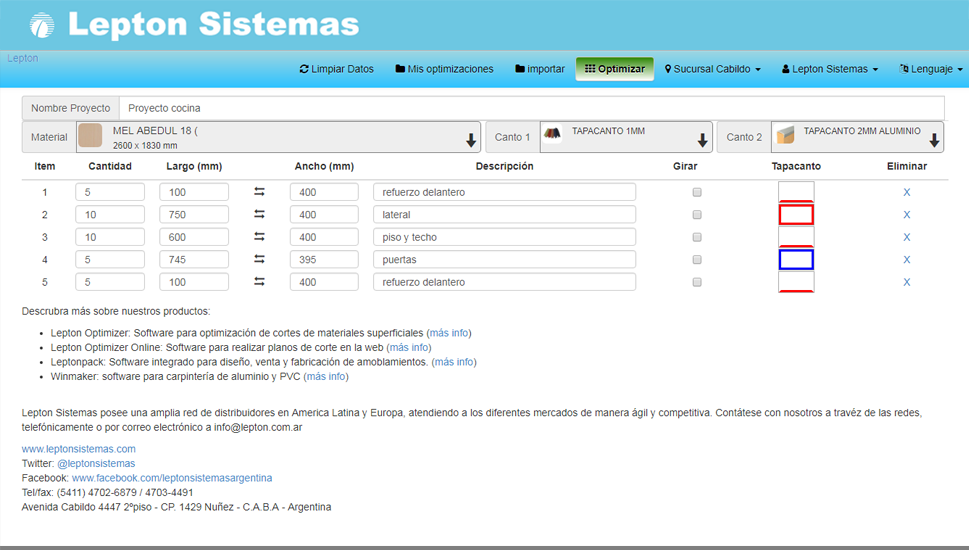Image resolution: width=969 pixels, height=550 pixels.
Task: Open Mis optimizaciones
Action: click(444, 69)
